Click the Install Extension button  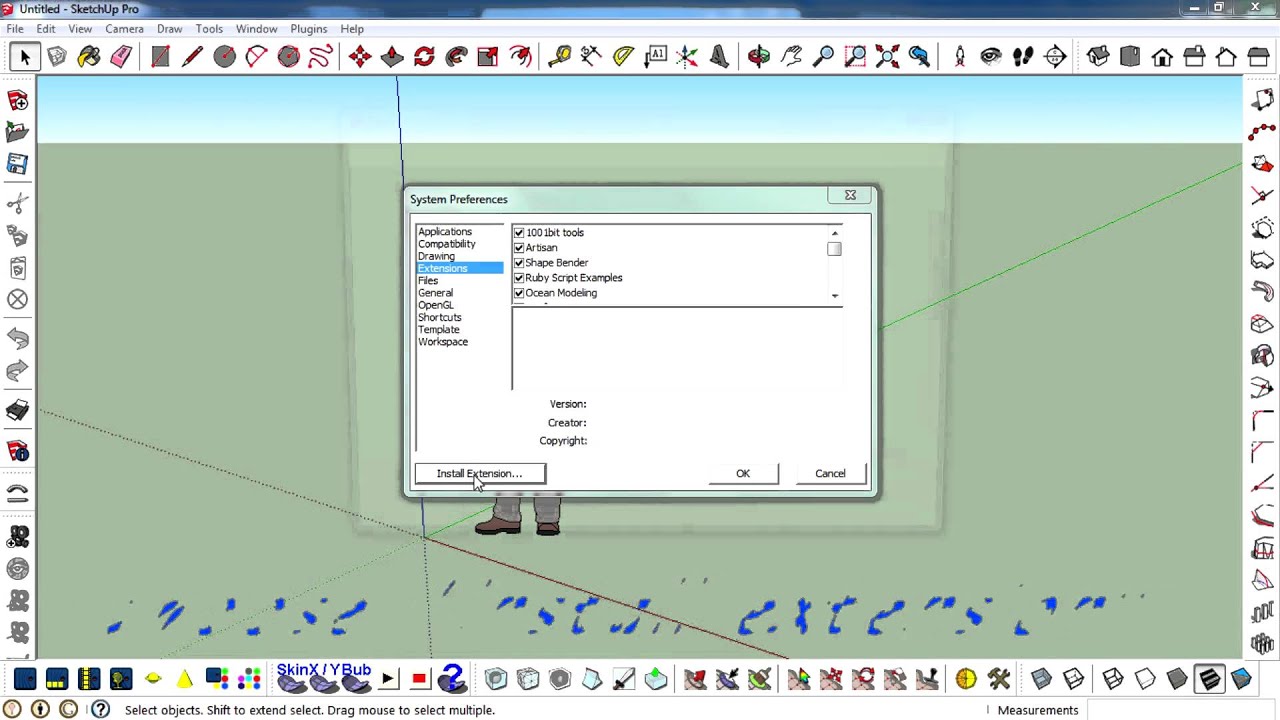pyautogui.click(x=480, y=474)
